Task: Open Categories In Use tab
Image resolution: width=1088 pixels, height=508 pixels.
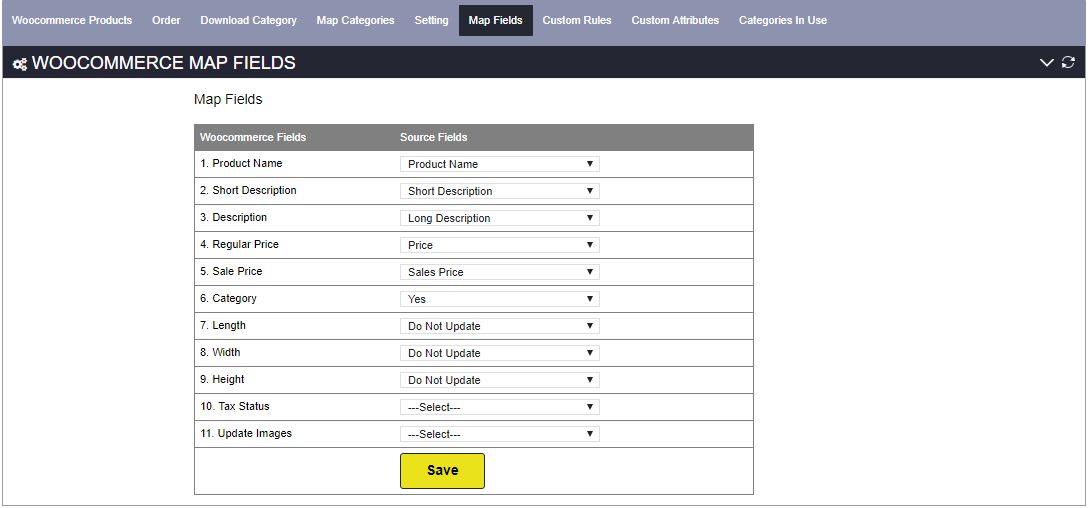Action: coord(783,20)
